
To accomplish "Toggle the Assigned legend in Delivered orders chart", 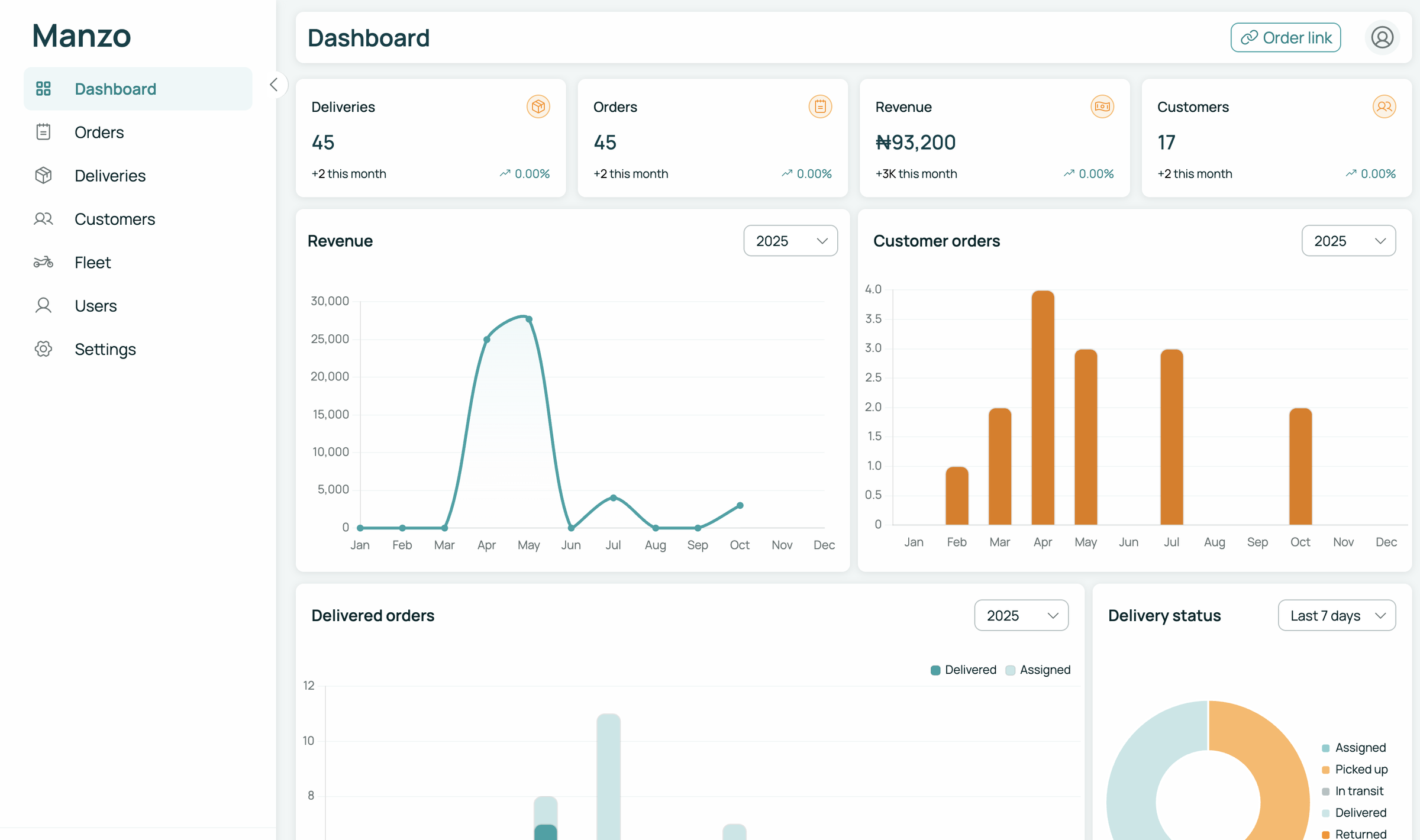I will [1038, 670].
